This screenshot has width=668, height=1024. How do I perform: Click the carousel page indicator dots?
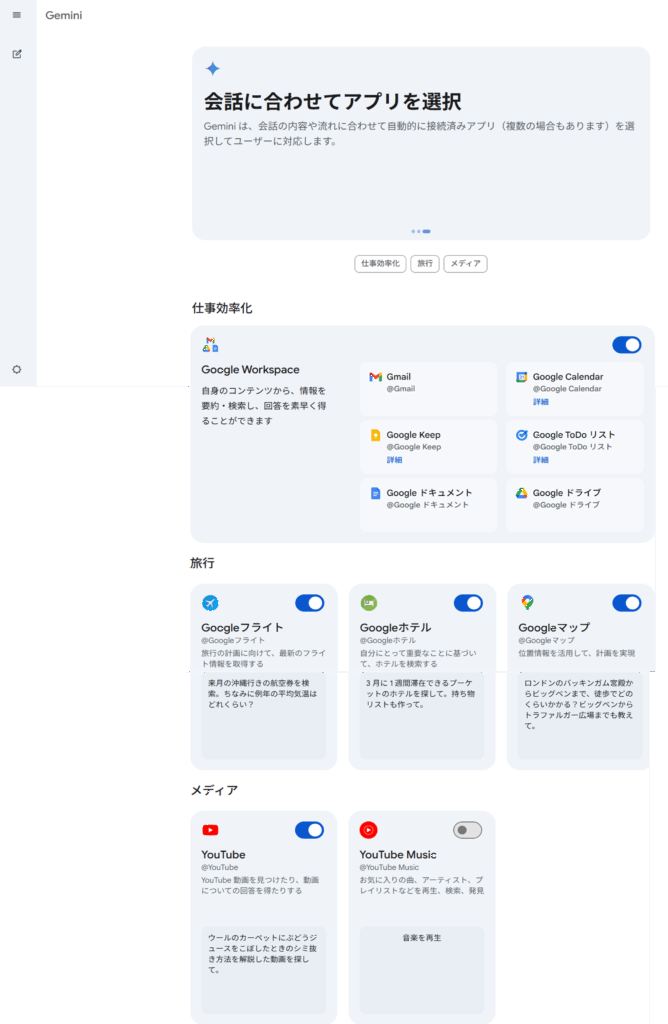421,231
